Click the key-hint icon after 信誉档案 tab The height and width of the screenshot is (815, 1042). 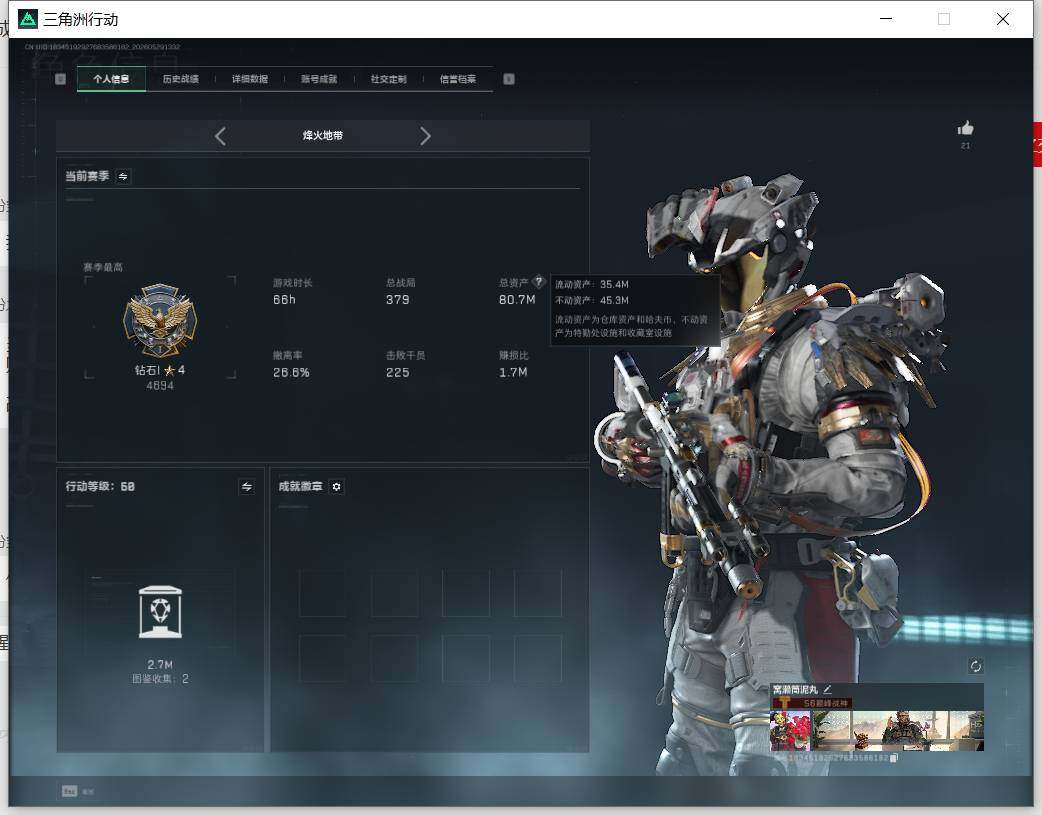point(509,79)
